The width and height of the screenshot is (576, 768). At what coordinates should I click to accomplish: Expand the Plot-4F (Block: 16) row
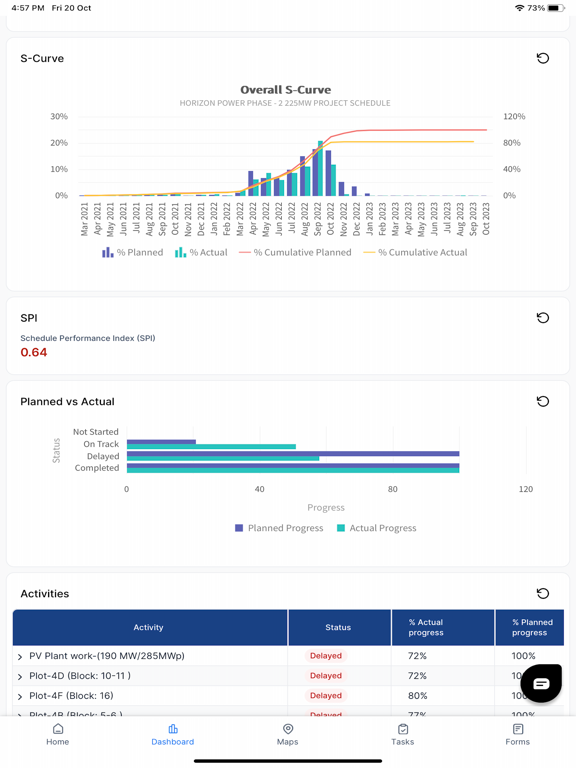click(x=20, y=696)
